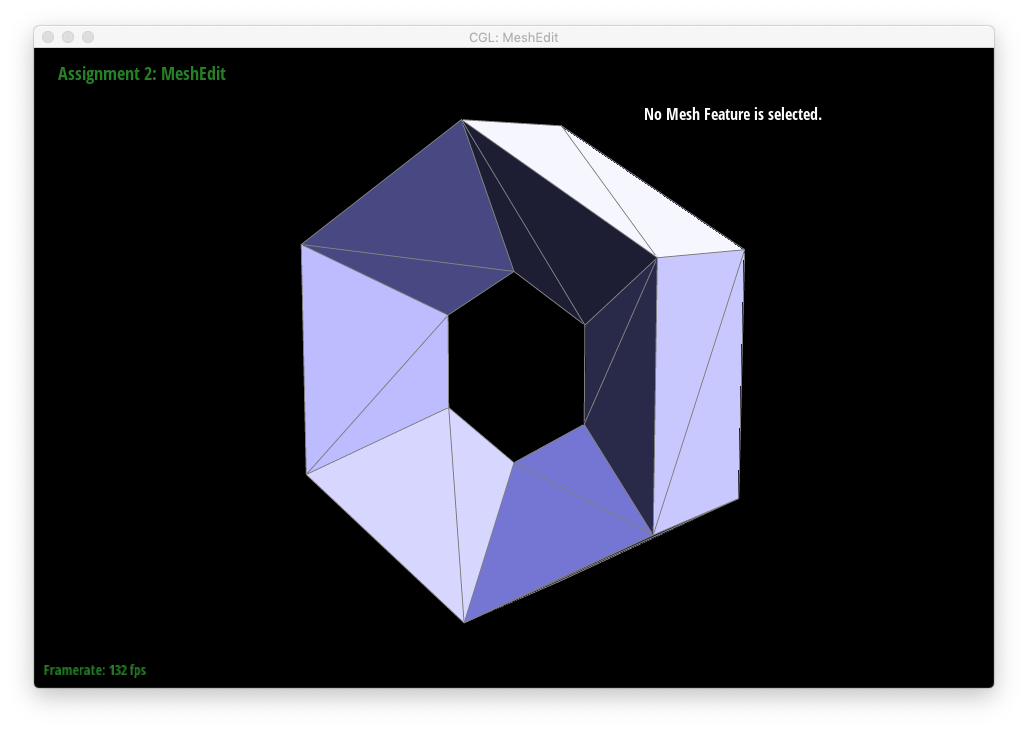Screen dimensions: 1028x730
Task: Click the 'No Mesh Feature is selected.' message
Action: click(x=732, y=114)
